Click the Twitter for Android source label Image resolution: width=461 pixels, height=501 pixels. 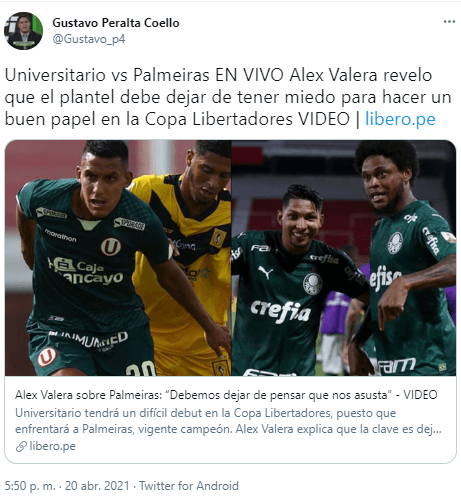(x=189, y=486)
